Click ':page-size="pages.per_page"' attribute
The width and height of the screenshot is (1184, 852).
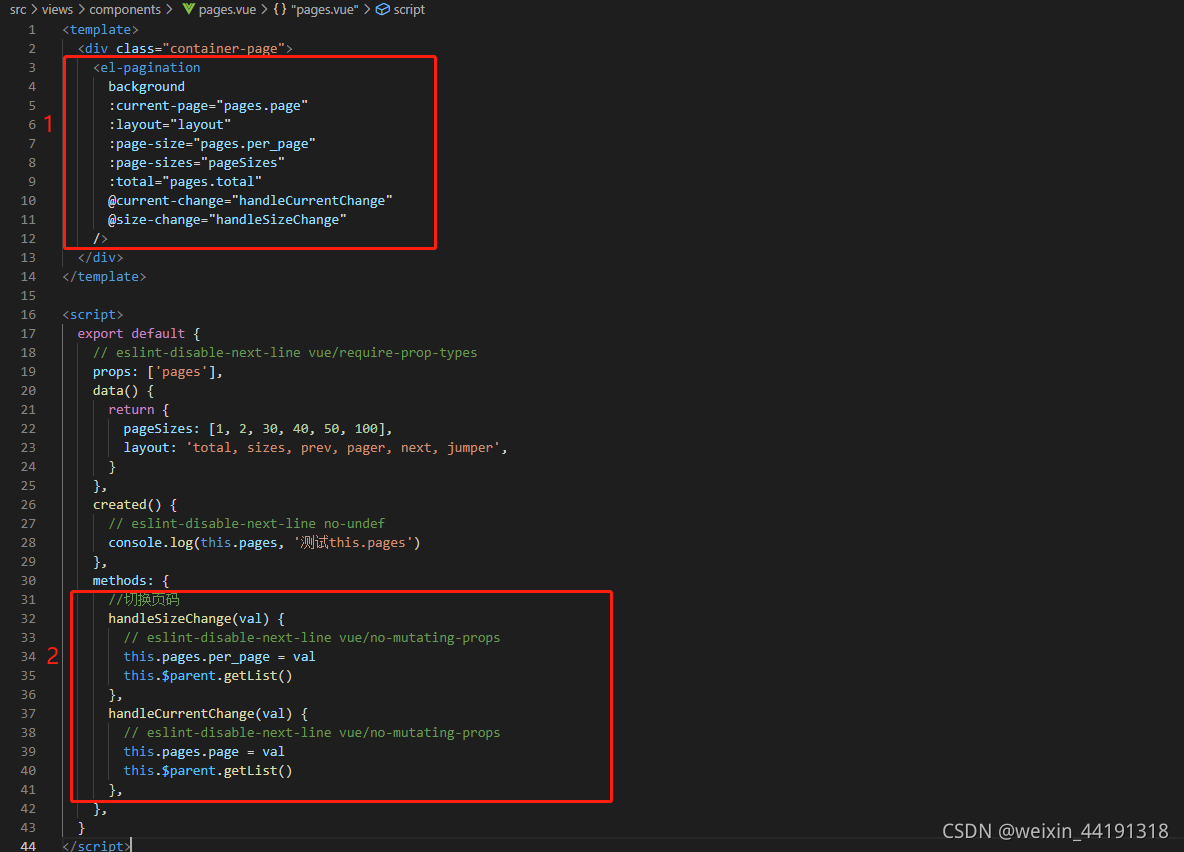pos(212,144)
